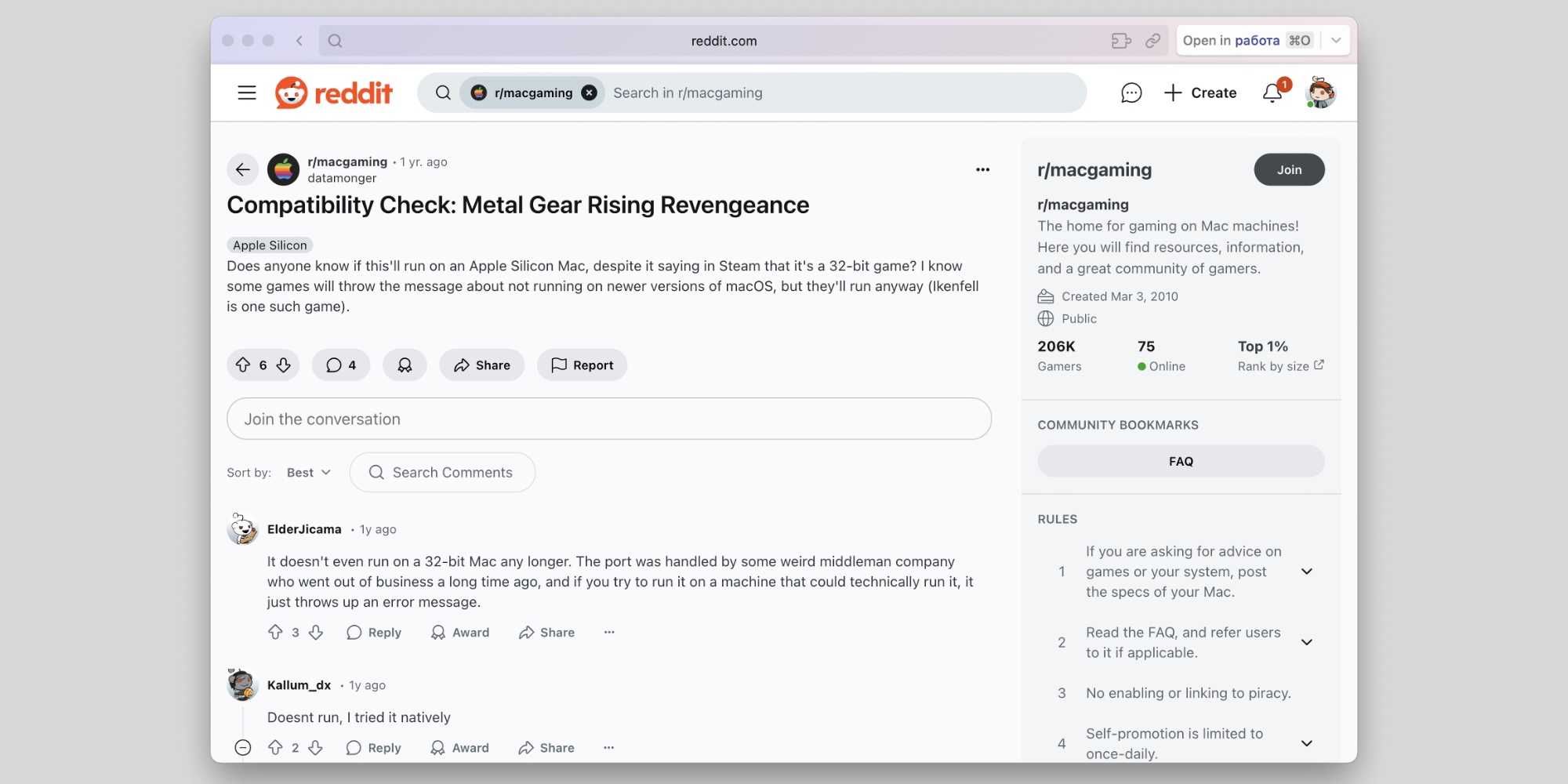Open ElderJicama's username link
The image size is (1568, 784).
pos(304,529)
